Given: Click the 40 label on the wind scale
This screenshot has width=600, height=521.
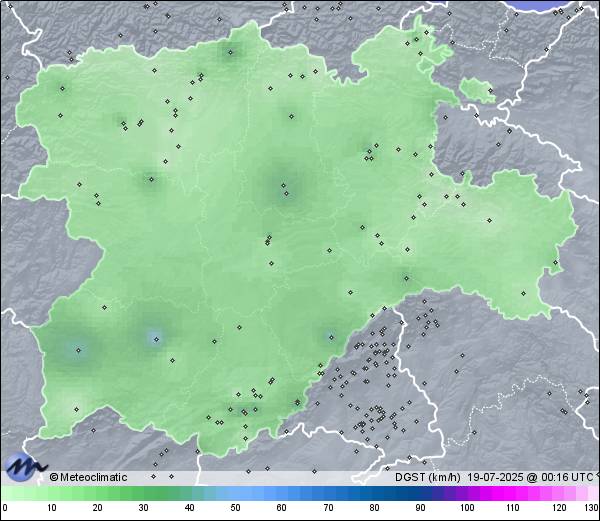Looking at the screenshot, I should pos(189,508).
